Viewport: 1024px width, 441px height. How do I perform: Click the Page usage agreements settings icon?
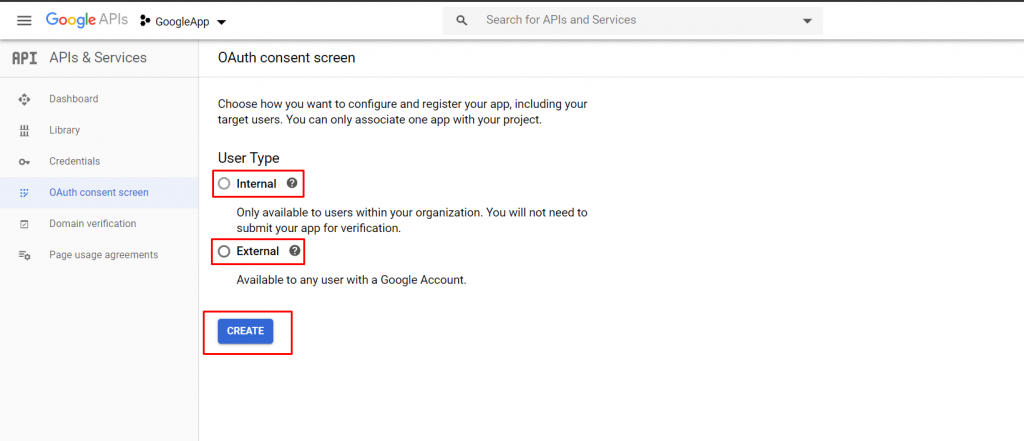click(x=24, y=255)
